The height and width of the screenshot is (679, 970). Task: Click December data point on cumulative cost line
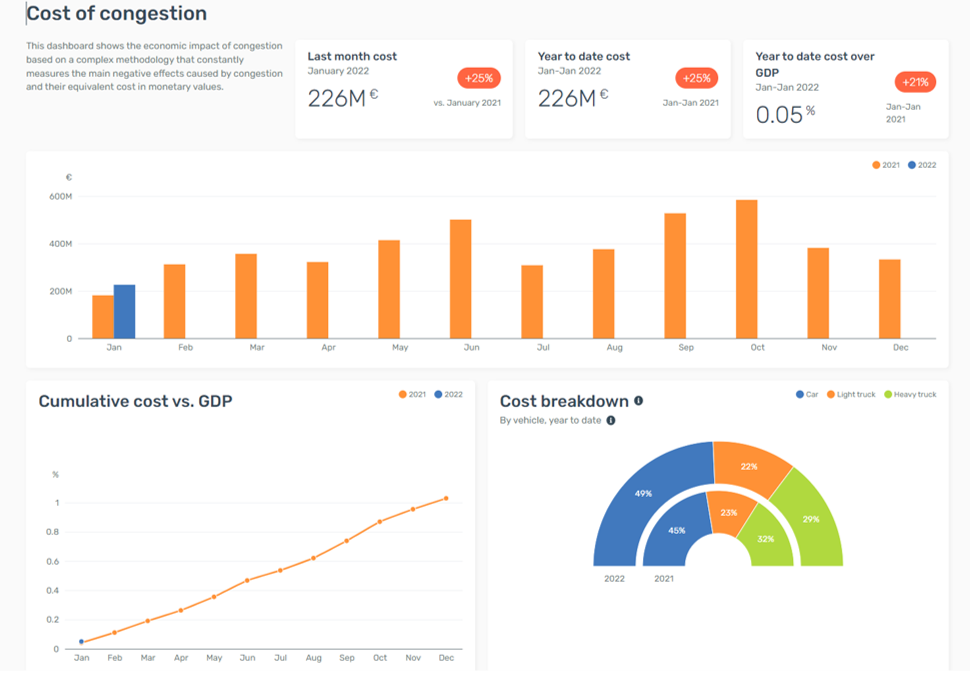[446, 498]
